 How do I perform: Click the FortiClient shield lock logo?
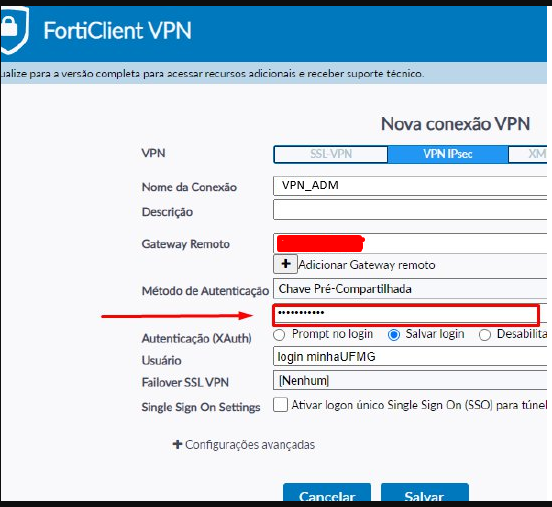pyautogui.click(x=14, y=30)
